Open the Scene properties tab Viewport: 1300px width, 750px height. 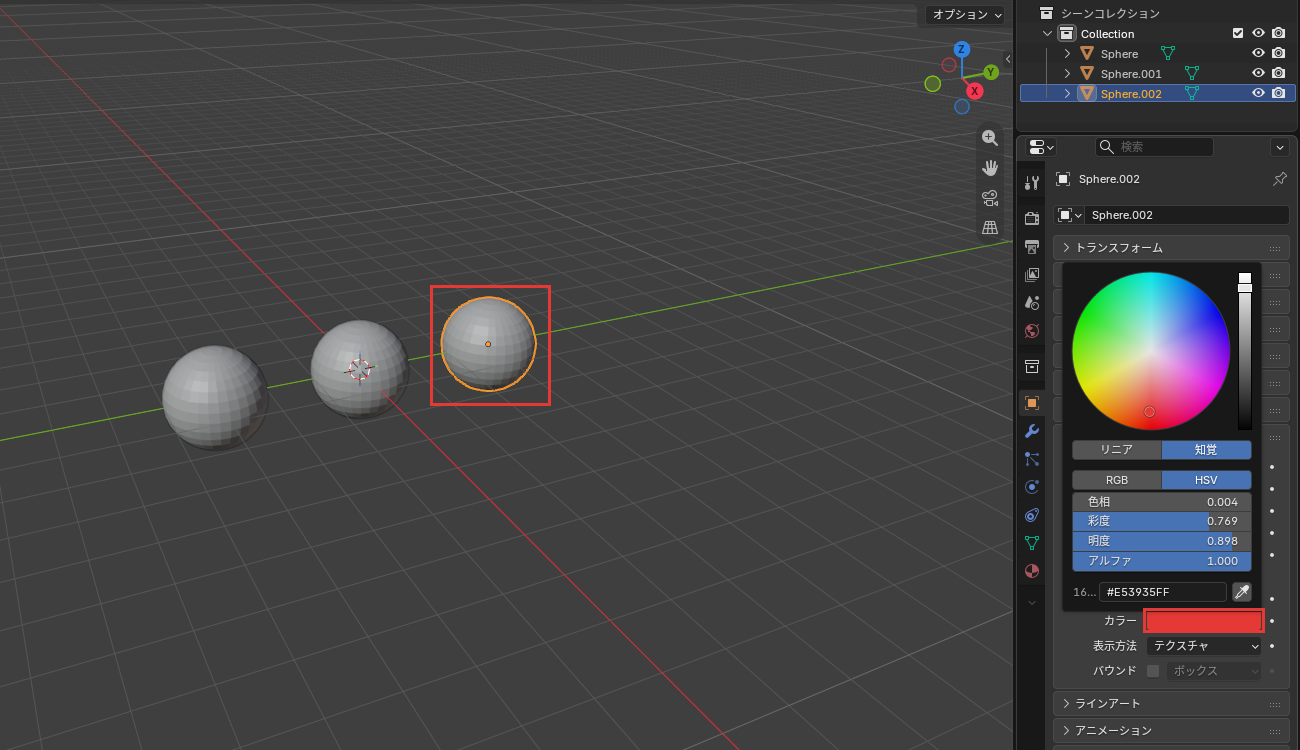1032,302
